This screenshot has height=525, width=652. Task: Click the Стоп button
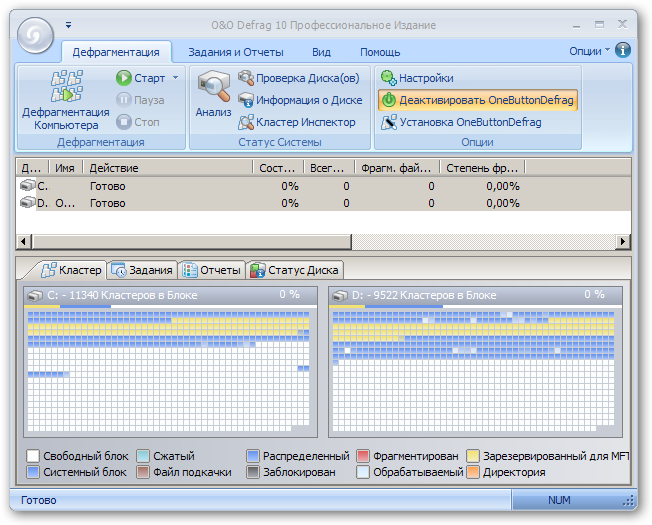(x=138, y=122)
